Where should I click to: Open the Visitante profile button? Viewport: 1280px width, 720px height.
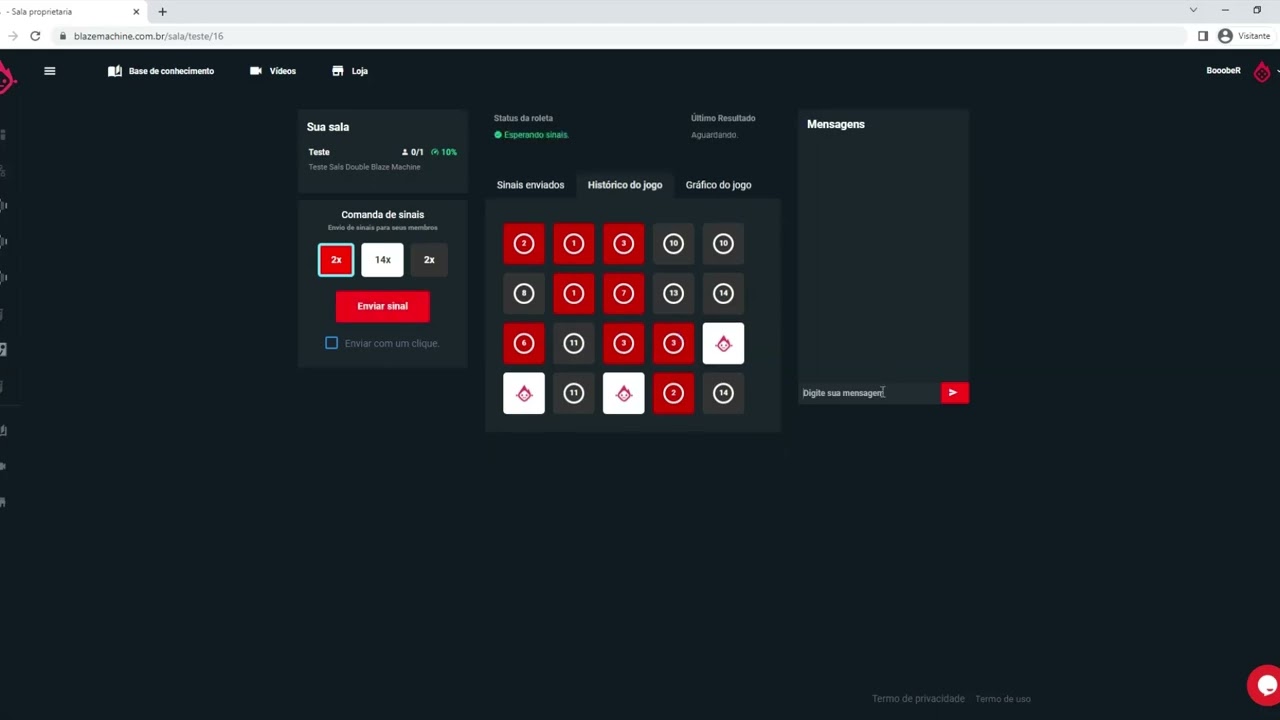1244,36
